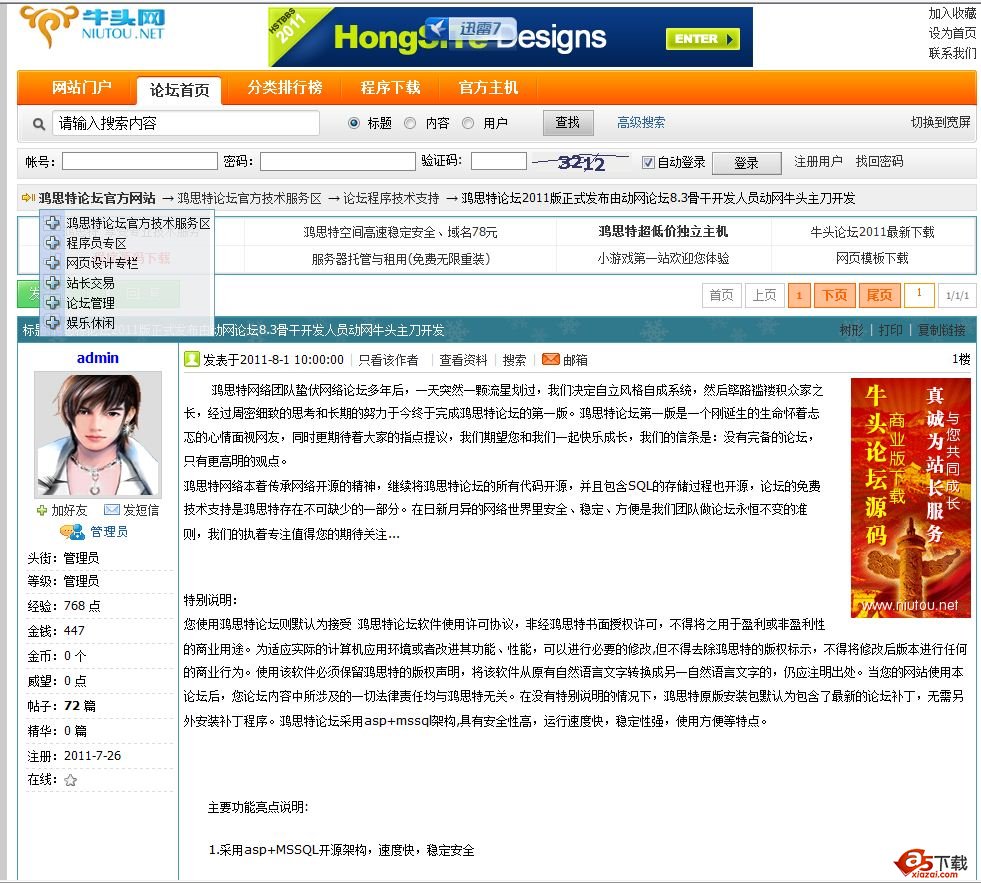Click the 查找 search button
The height and width of the screenshot is (884, 981).
[x=567, y=123]
